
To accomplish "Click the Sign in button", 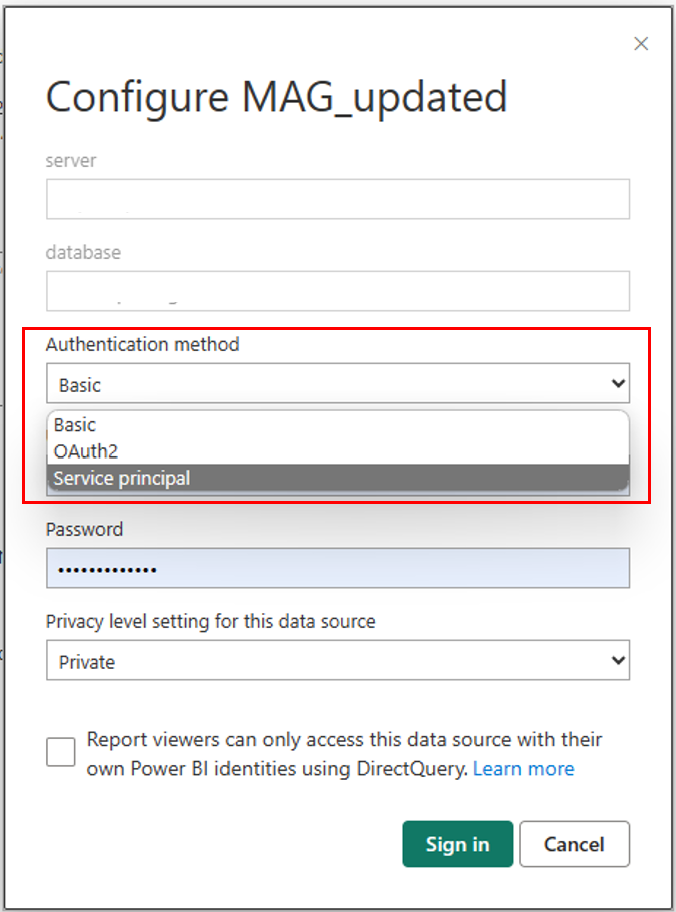I will click(x=458, y=844).
